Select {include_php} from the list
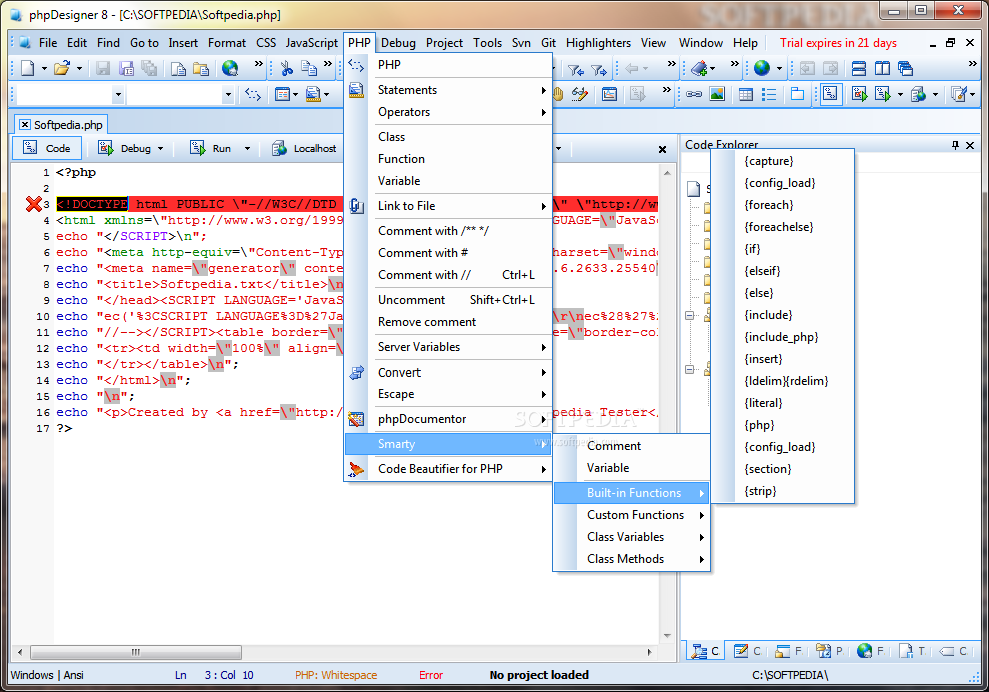 [x=781, y=337]
